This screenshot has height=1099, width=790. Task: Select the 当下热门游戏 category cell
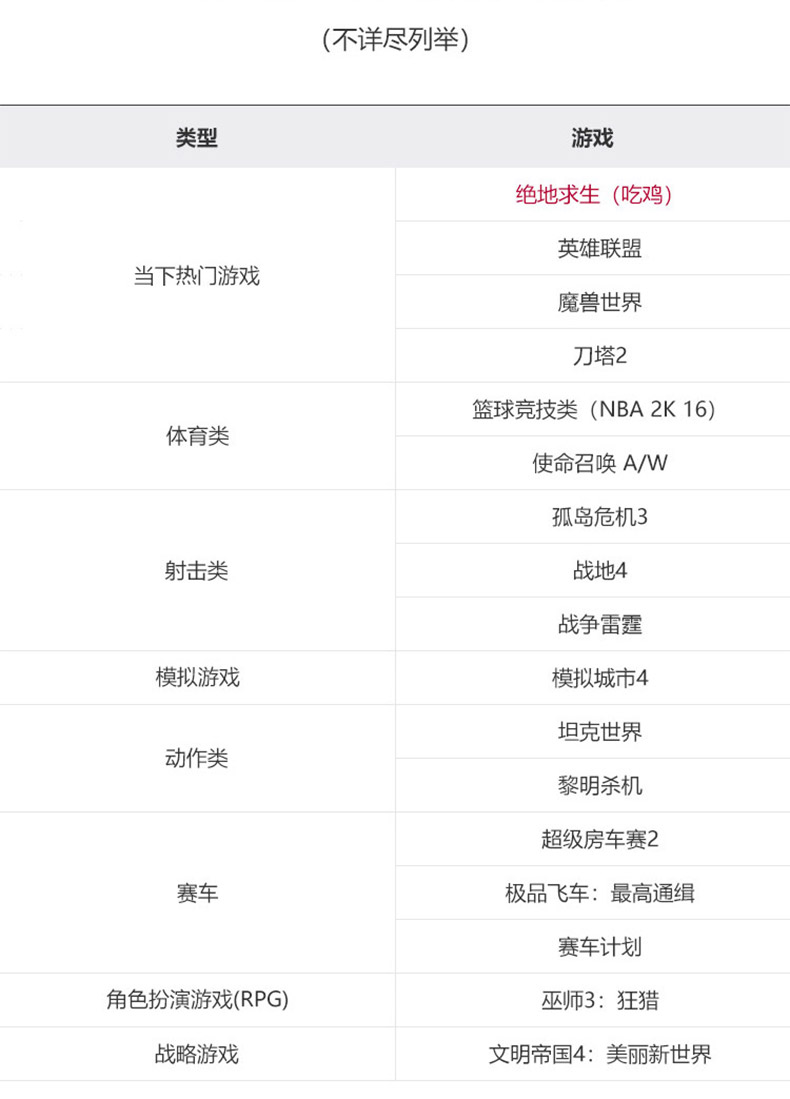pyautogui.click(x=197, y=275)
